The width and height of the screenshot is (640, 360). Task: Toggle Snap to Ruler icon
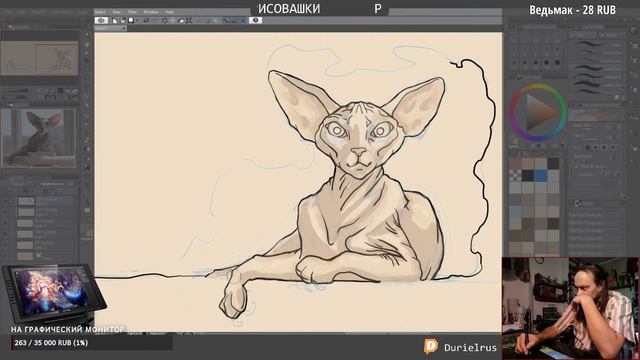click(227, 20)
